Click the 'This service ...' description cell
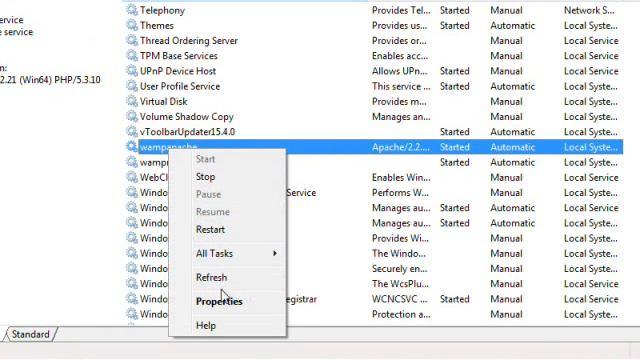640x360 pixels. point(401,86)
